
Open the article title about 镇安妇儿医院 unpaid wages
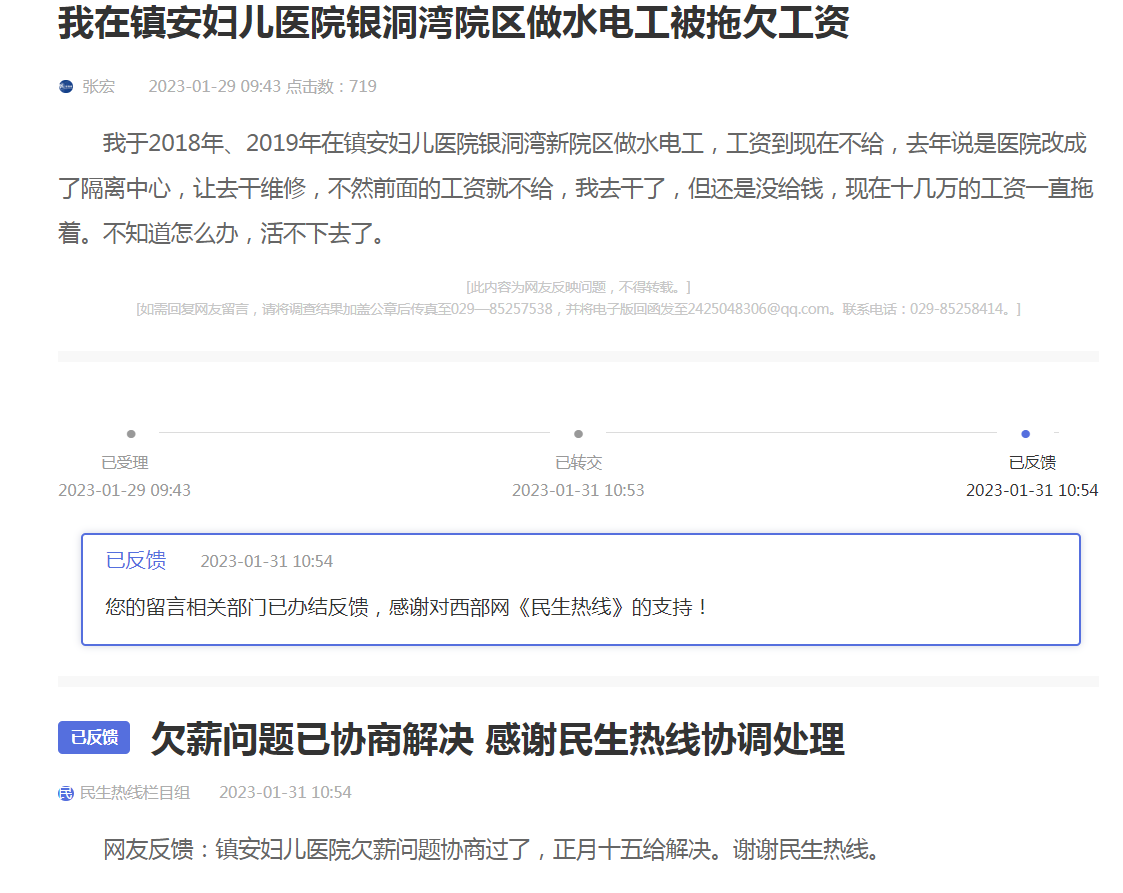(453, 23)
